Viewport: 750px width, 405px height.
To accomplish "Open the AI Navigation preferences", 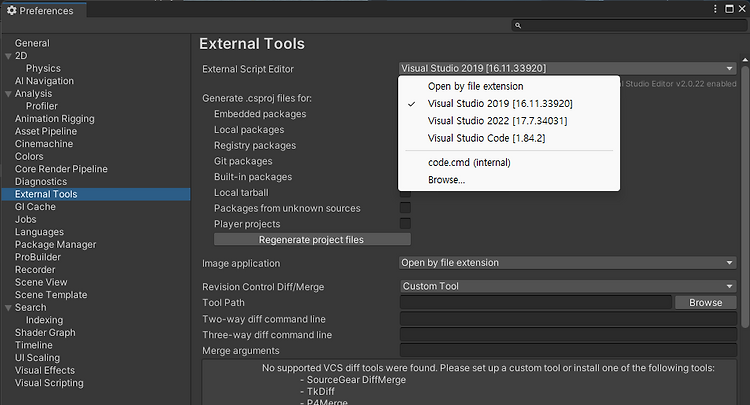I will point(44,81).
